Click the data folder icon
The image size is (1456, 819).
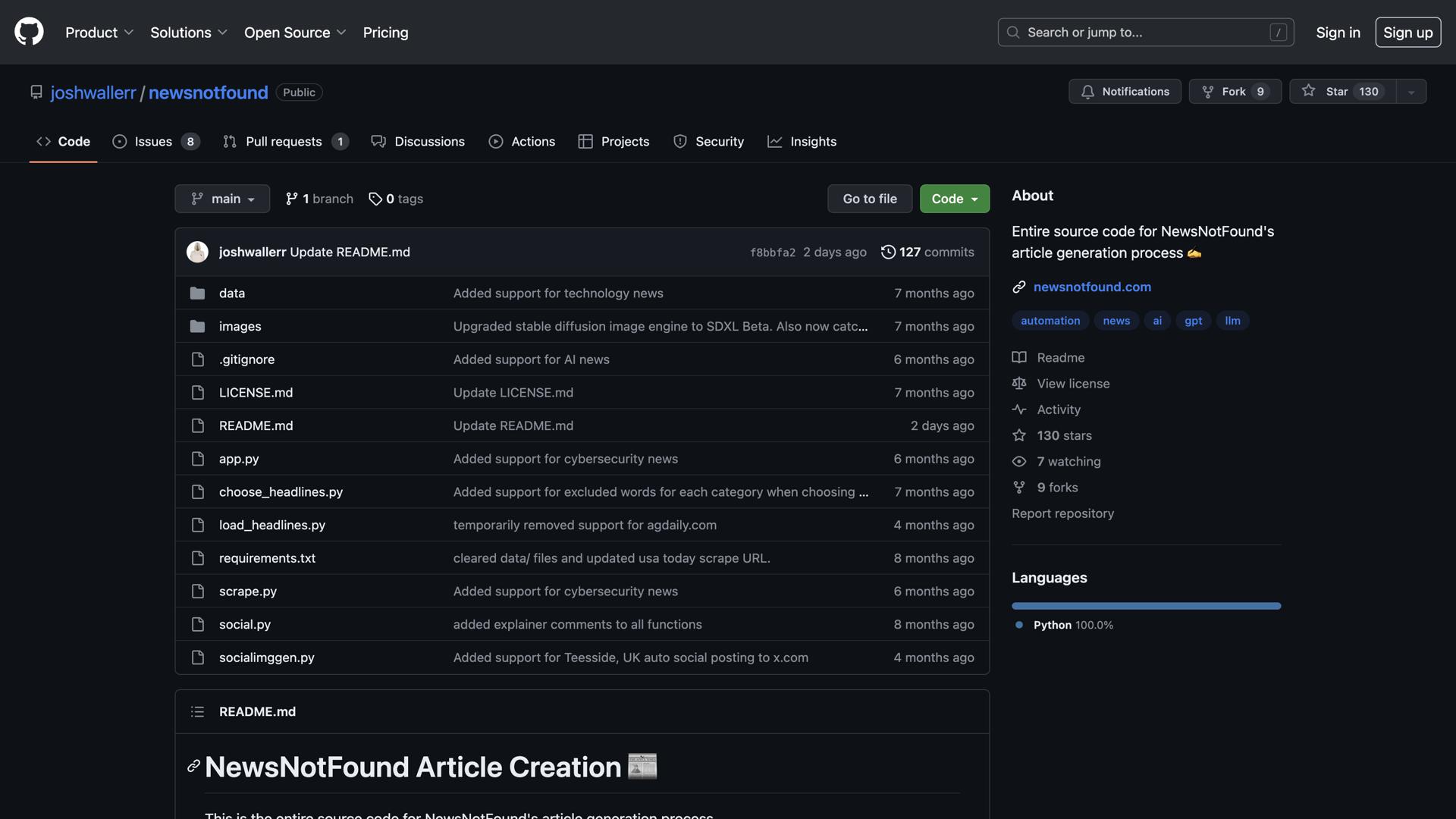click(x=197, y=293)
